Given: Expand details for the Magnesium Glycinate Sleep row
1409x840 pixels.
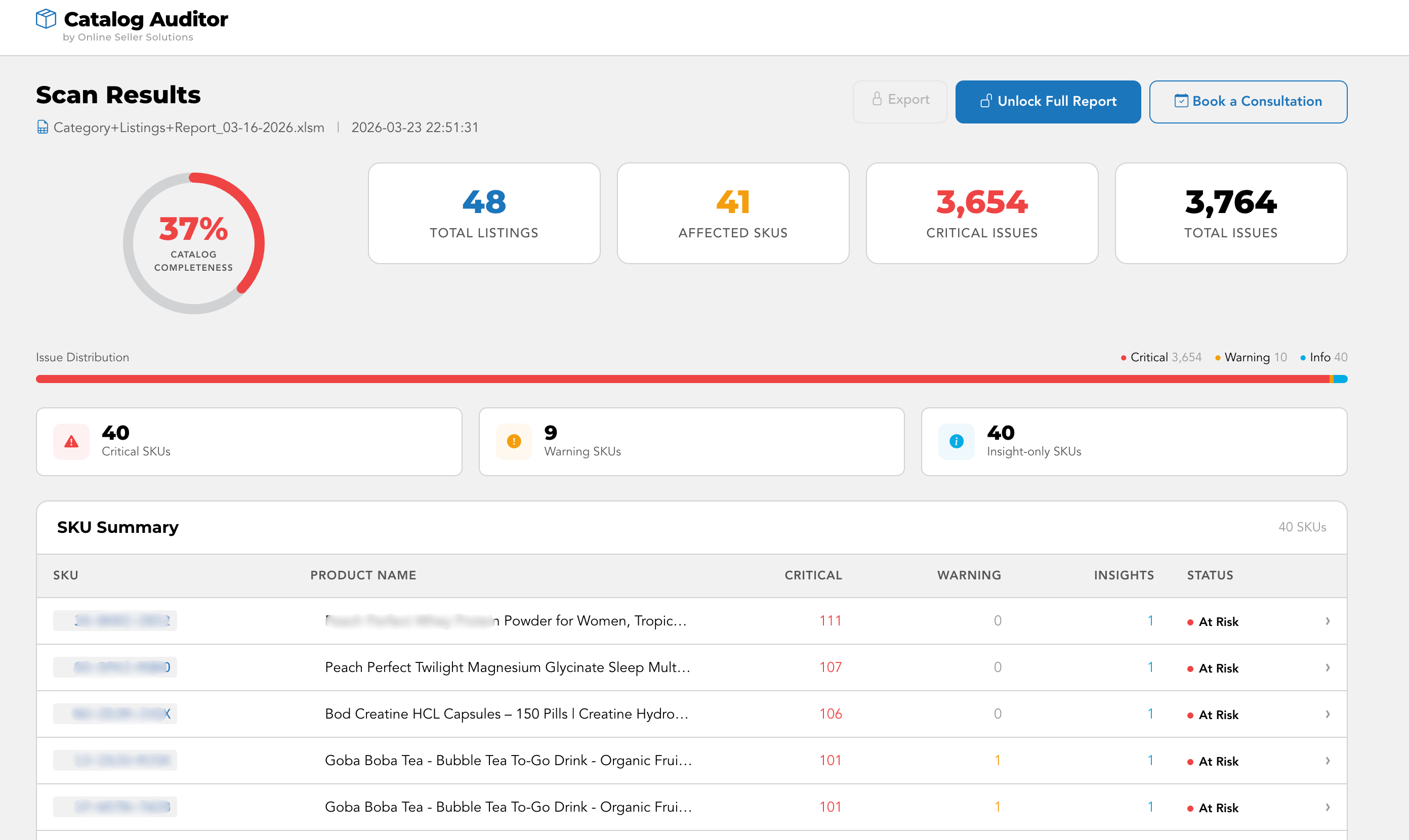Looking at the screenshot, I should pos(1328,667).
